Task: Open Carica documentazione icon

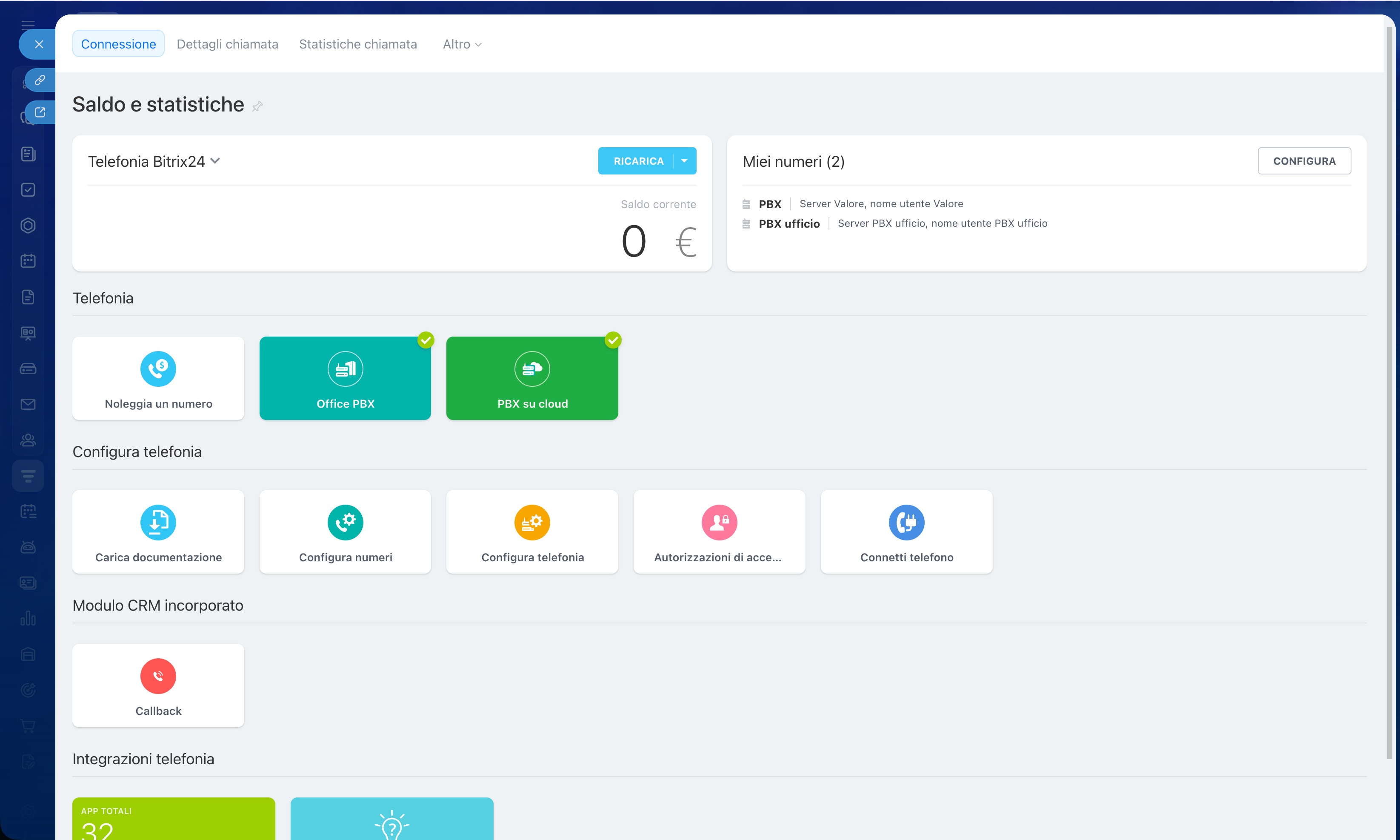Action: click(158, 522)
